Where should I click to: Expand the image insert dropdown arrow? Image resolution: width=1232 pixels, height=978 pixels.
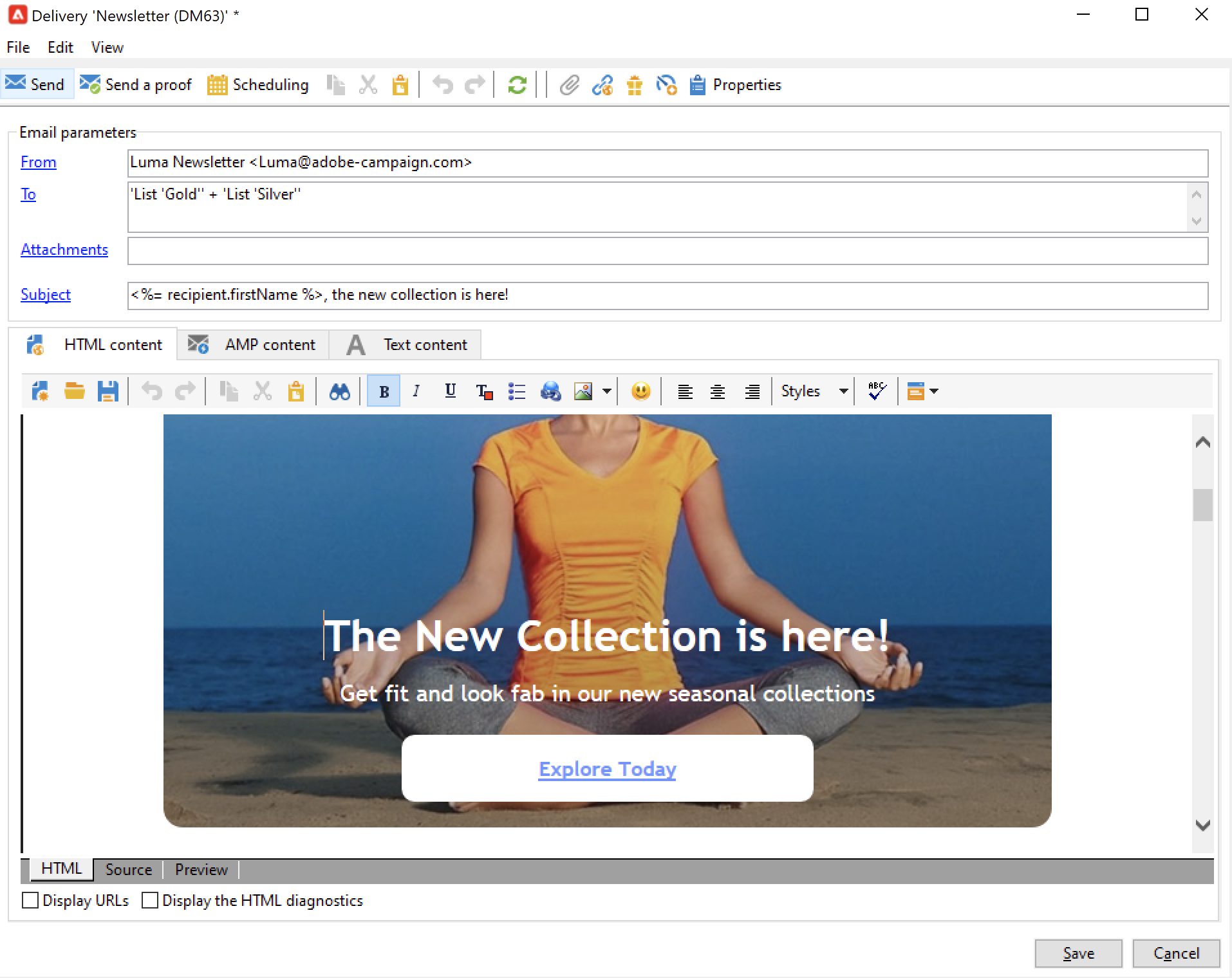pos(606,391)
